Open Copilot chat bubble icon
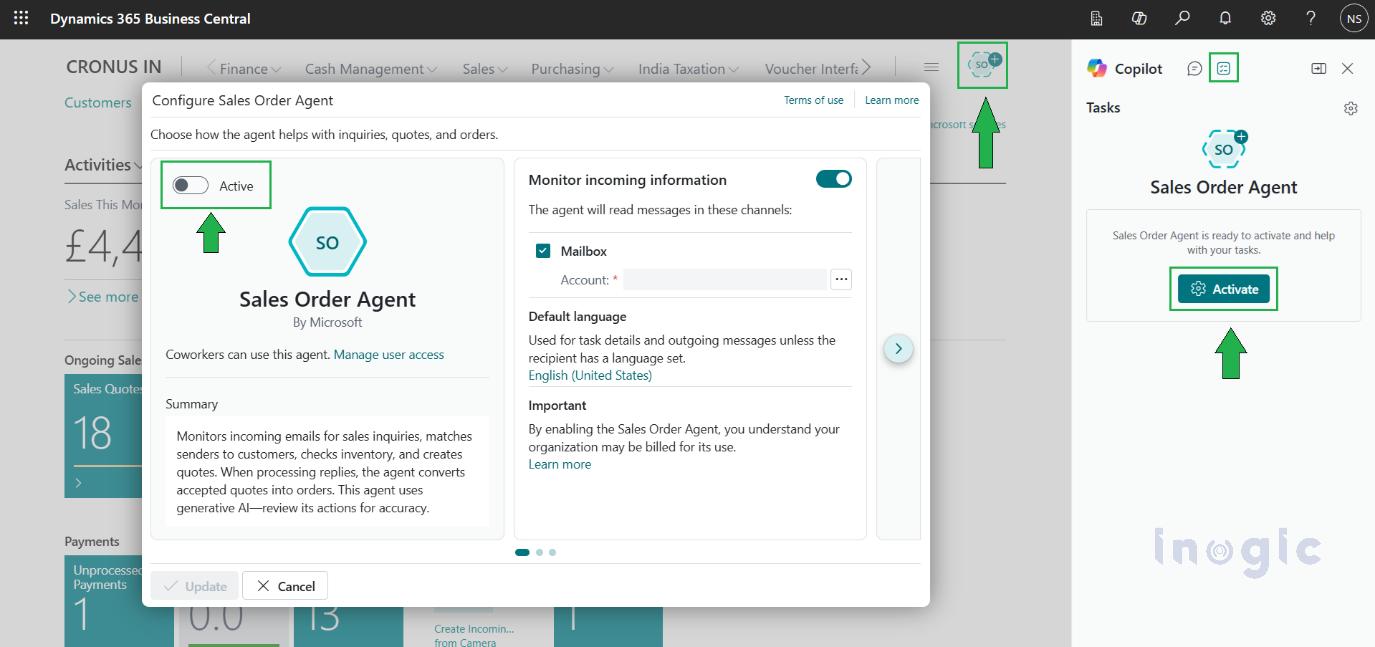Image resolution: width=1375 pixels, height=647 pixels. [x=1194, y=68]
